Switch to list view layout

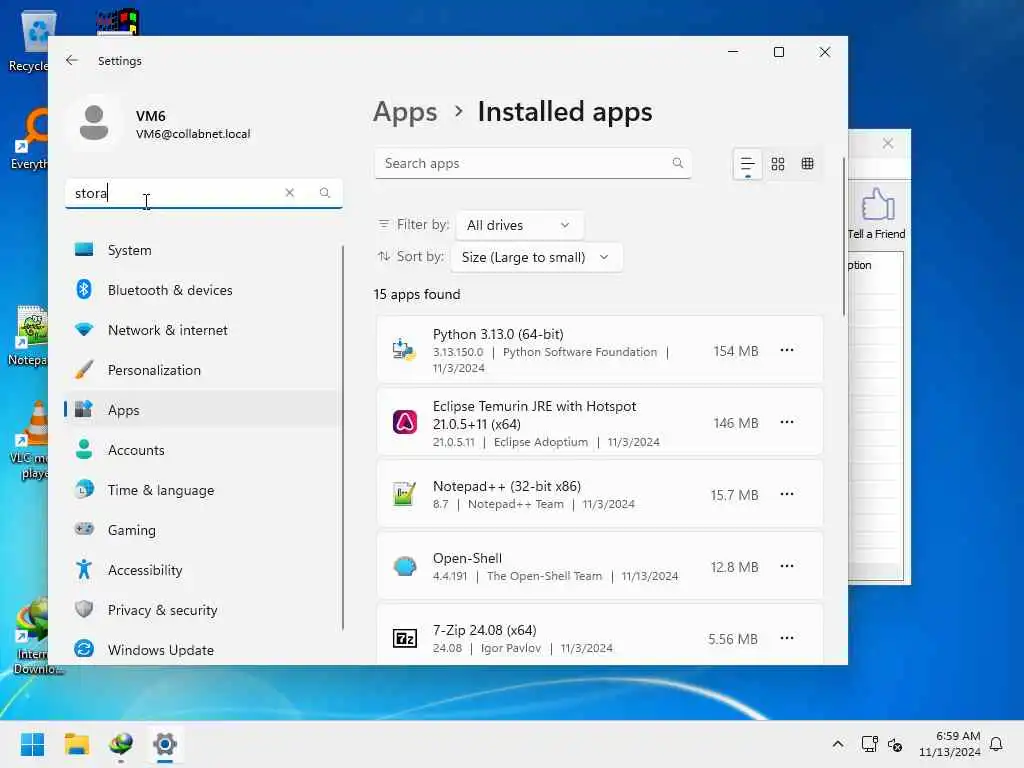[747, 164]
